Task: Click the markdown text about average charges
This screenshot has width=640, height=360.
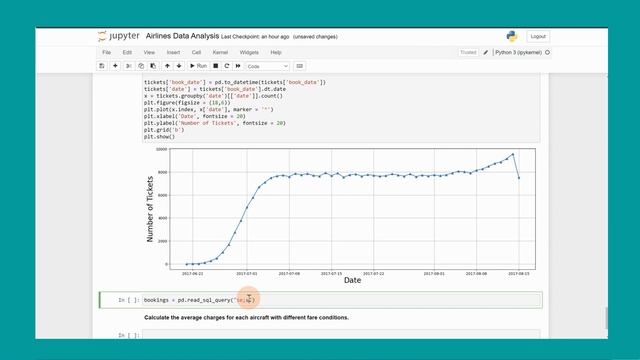Action: tap(247, 318)
